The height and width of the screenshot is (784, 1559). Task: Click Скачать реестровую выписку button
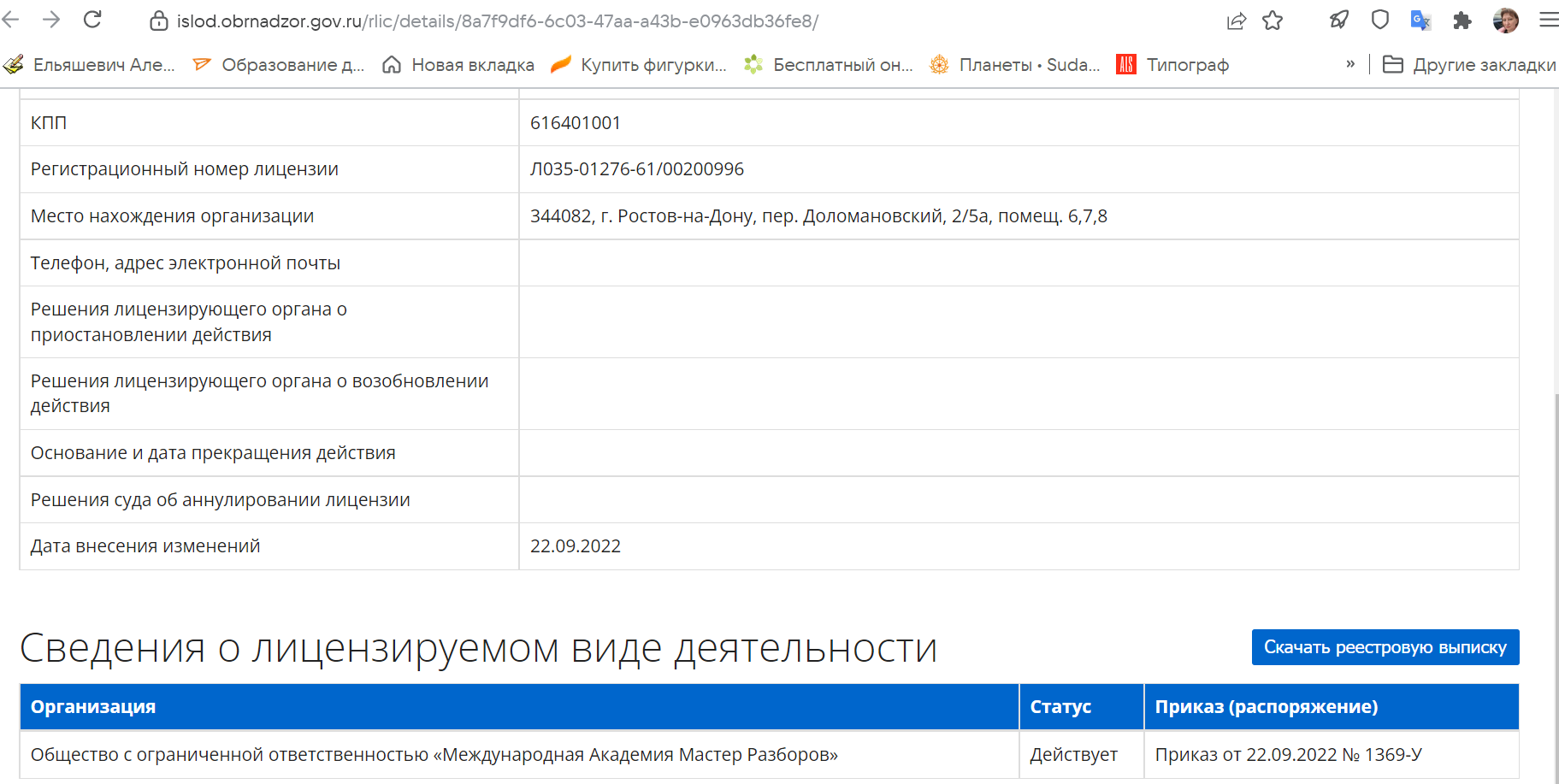click(1385, 647)
